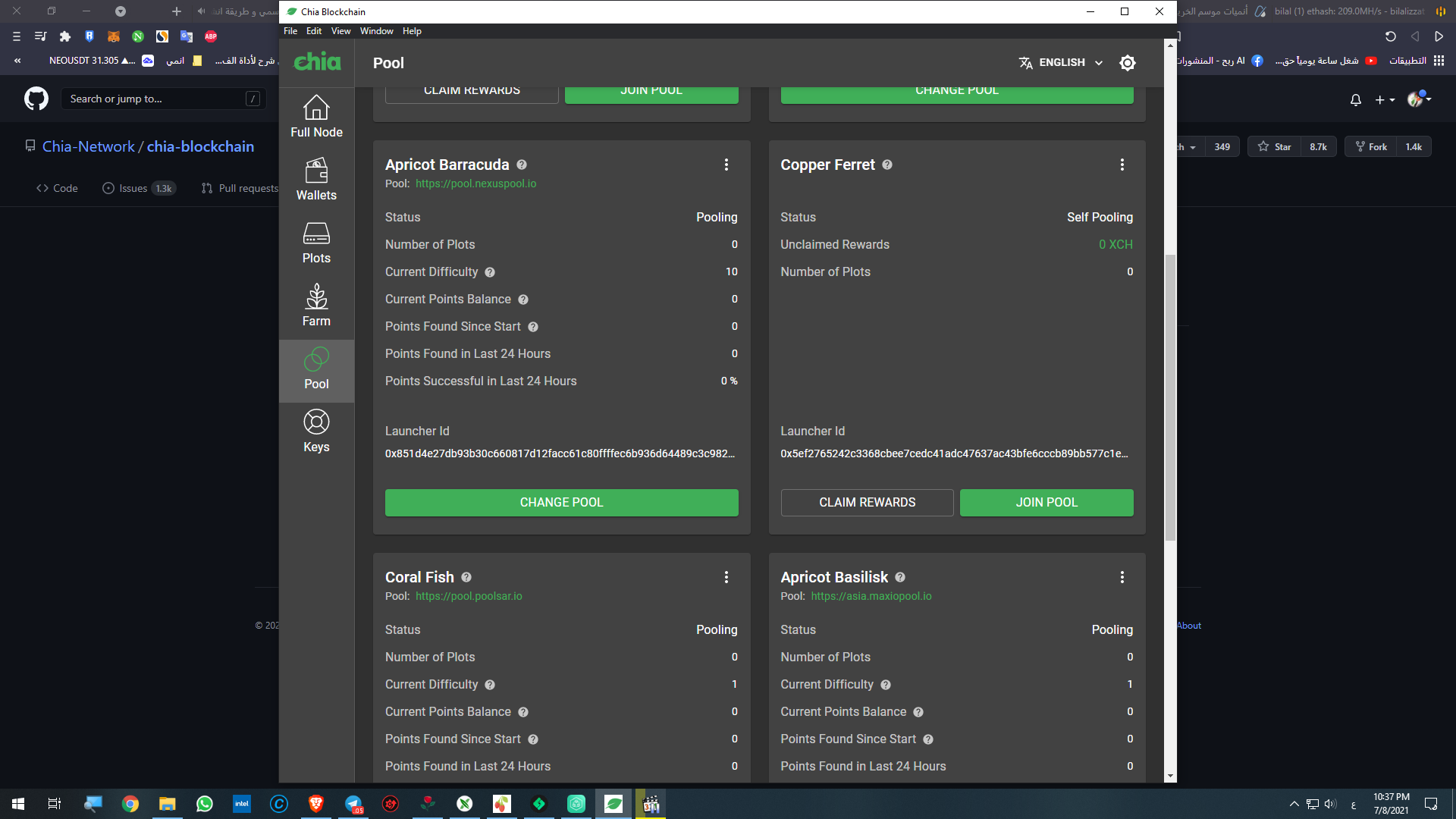Open the Full Node page in Chia sidebar

click(x=316, y=117)
